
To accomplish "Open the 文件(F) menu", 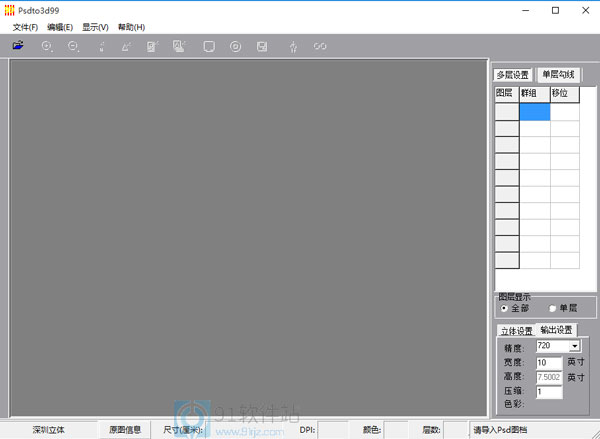I will pos(25,27).
